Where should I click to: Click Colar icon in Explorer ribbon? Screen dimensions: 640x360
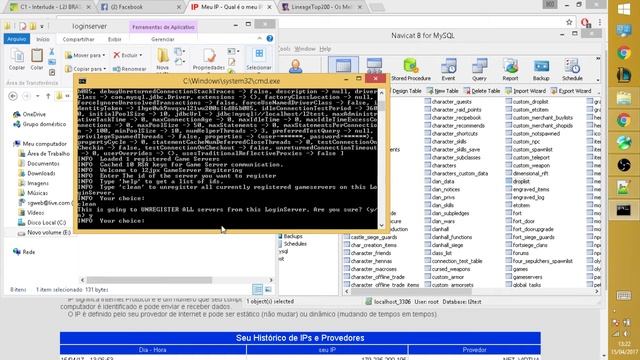[37, 59]
